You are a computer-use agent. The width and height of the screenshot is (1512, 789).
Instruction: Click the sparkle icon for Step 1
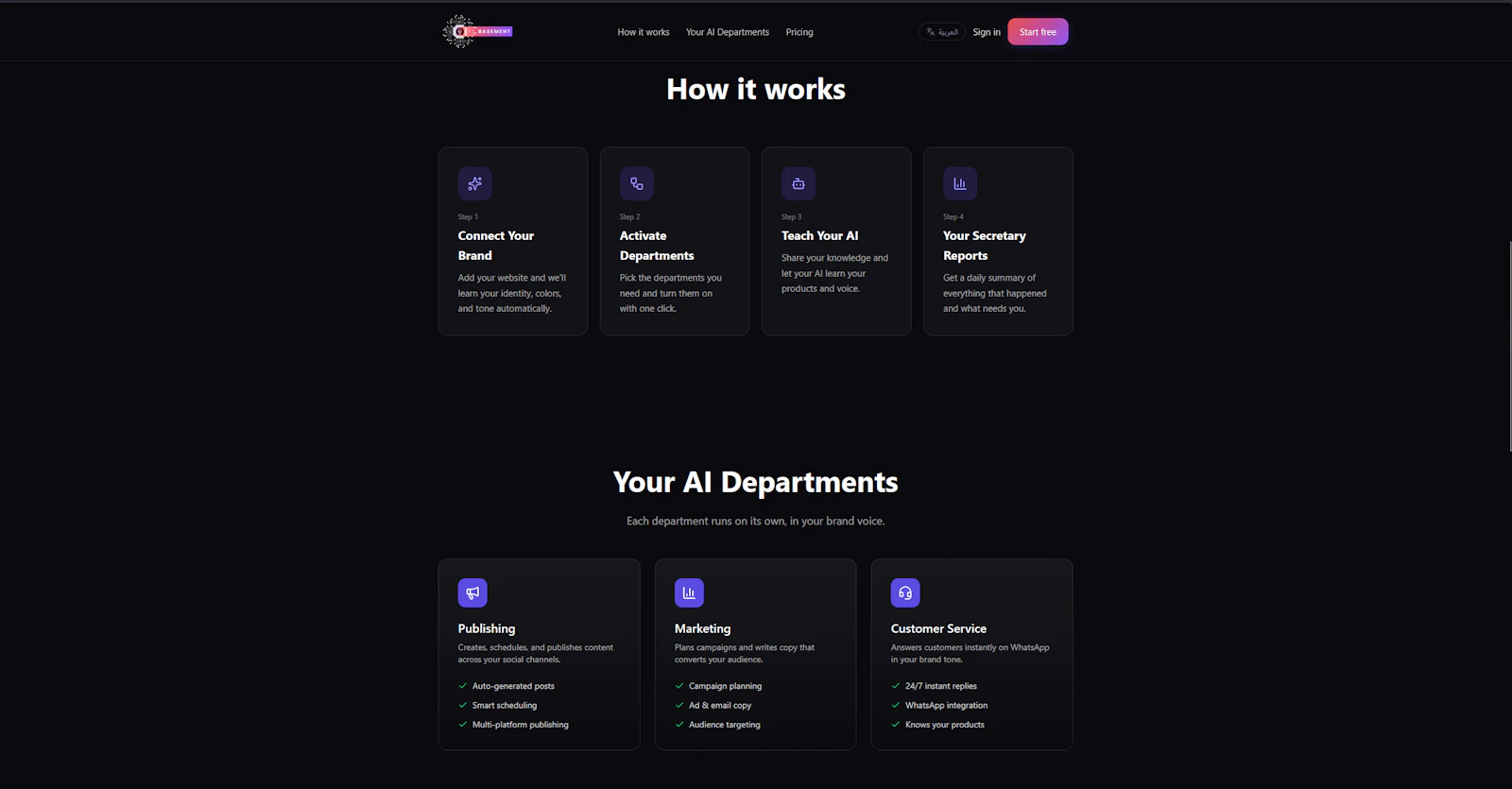pyautogui.click(x=474, y=183)
